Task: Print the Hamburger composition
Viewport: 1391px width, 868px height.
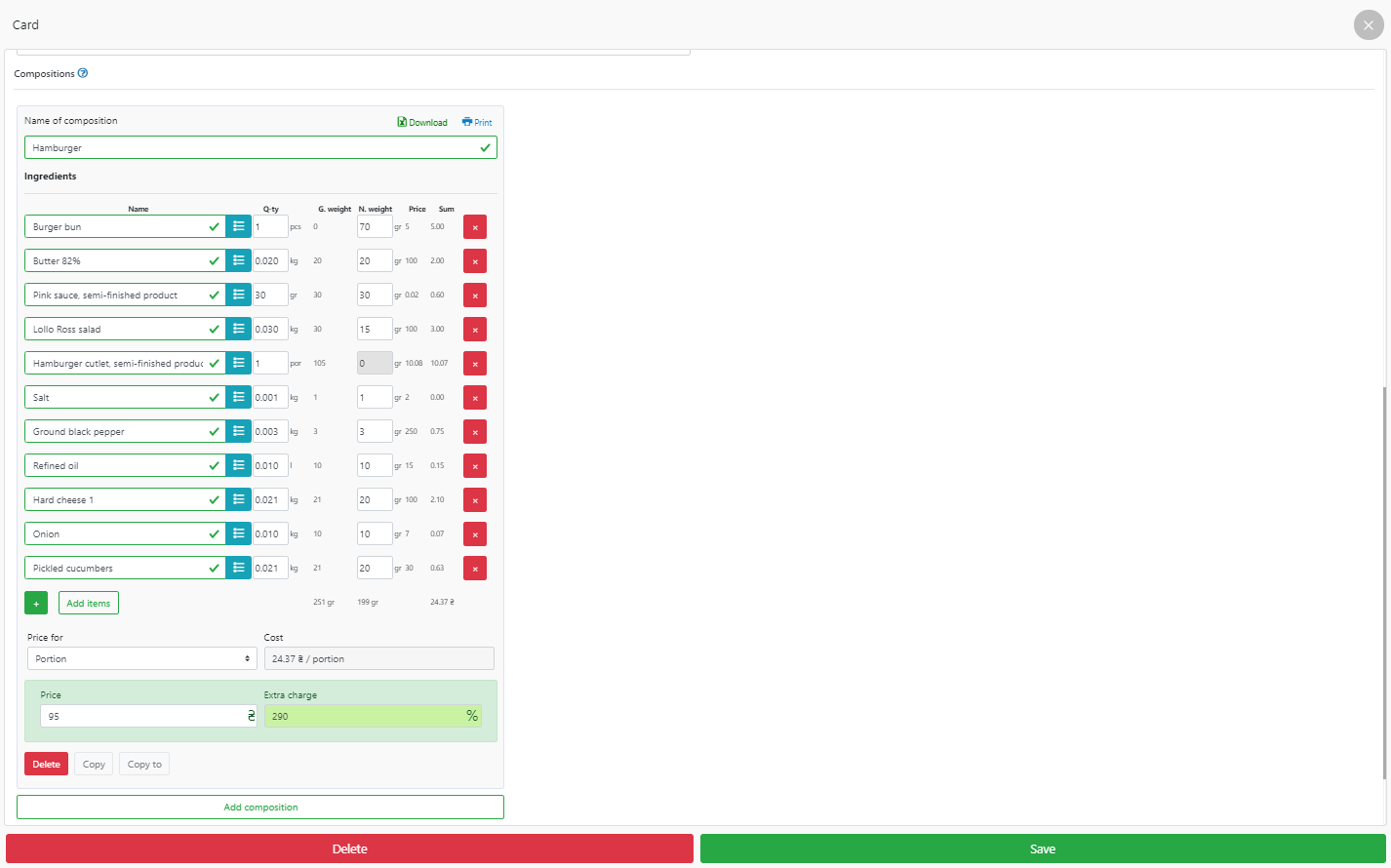Action: point(477,122)
